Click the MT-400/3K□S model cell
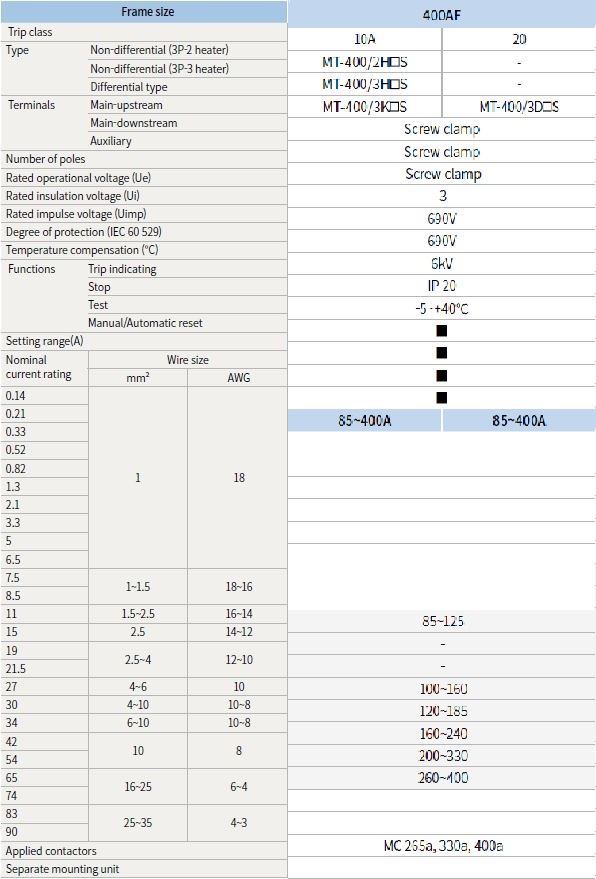 pyautogui.click(x=364, y=107)
